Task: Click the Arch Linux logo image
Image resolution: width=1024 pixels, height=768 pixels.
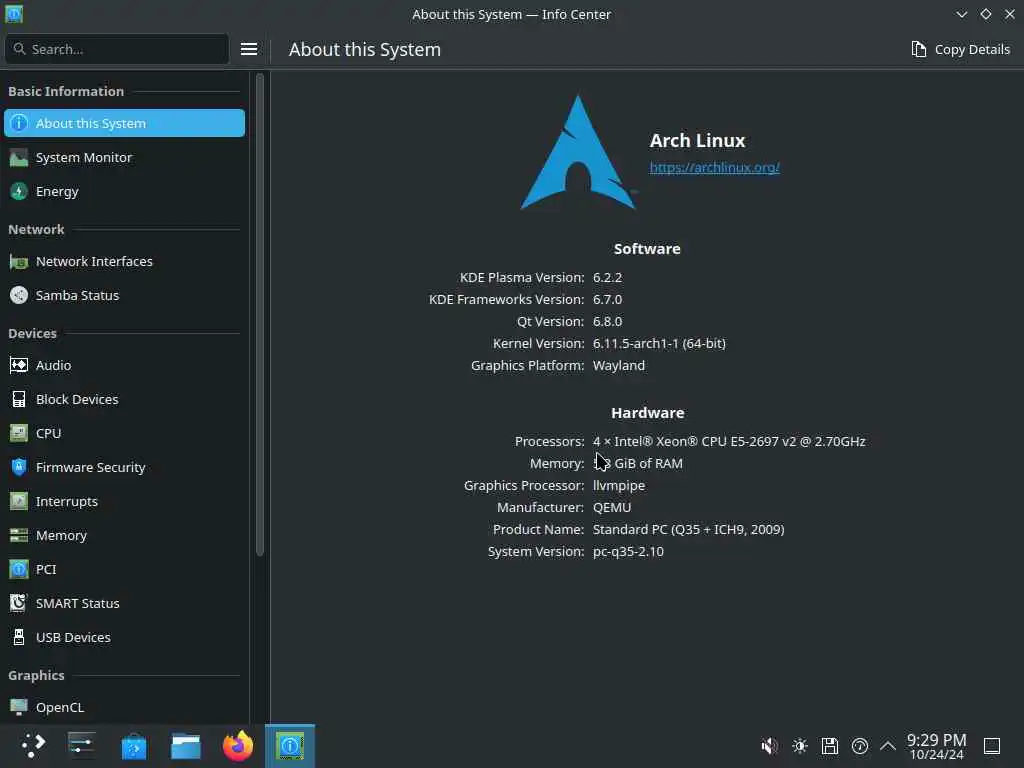Action: pos(578,152)
